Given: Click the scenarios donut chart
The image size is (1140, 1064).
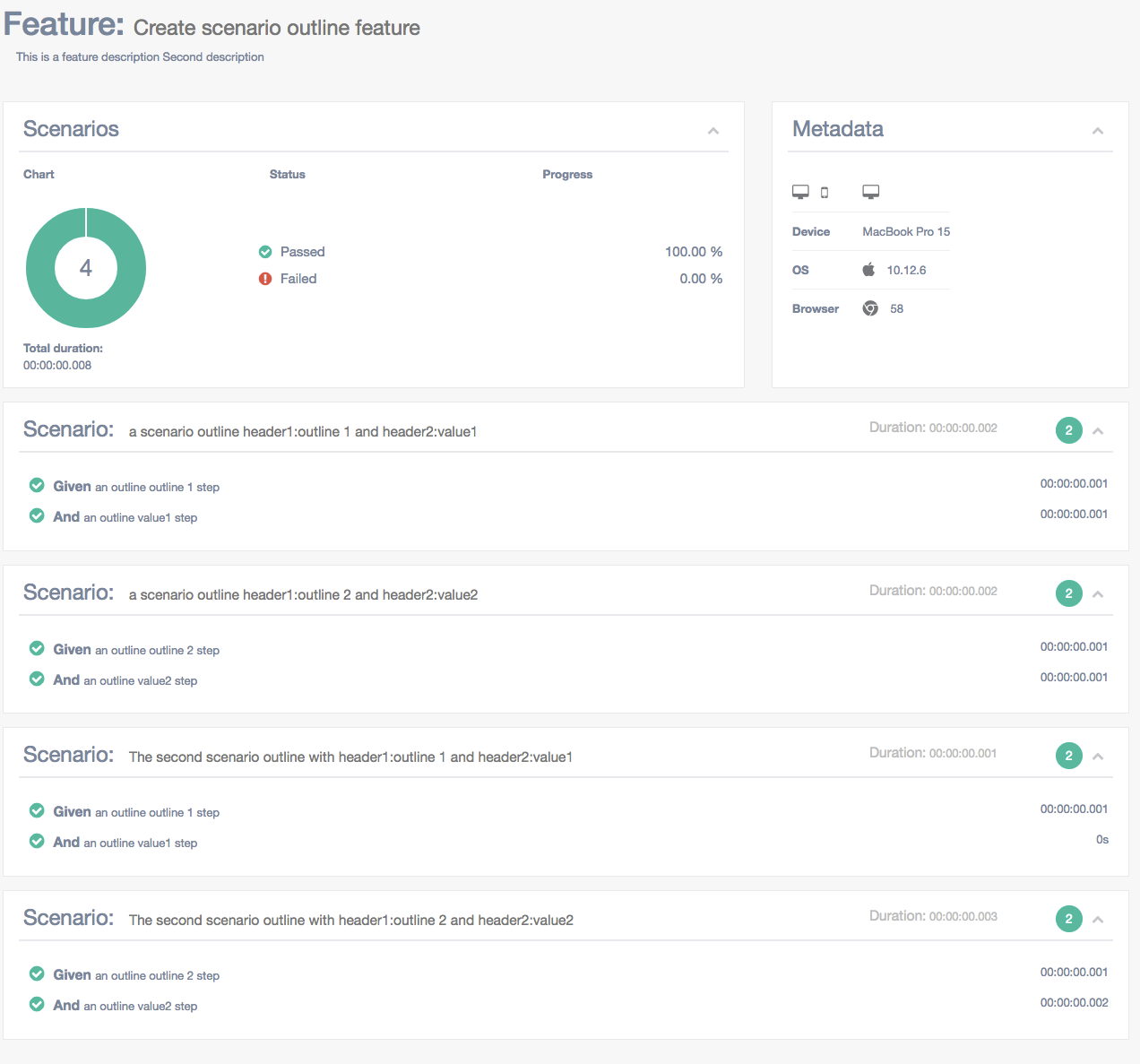Looking at the screenshot, I should point(86,268).
